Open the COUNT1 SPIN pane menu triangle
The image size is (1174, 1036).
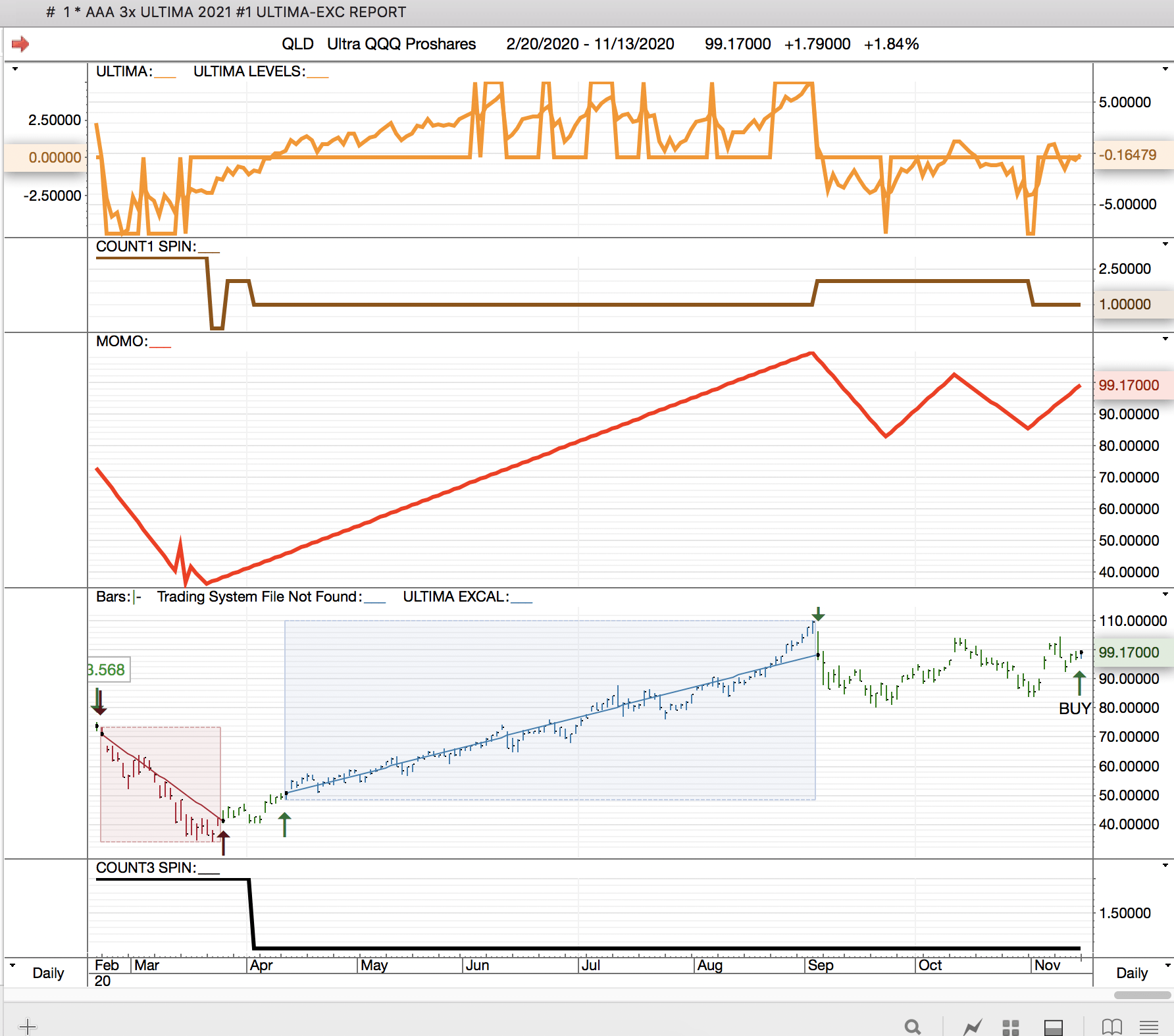pyautogui.click(x=1165, y=244)
